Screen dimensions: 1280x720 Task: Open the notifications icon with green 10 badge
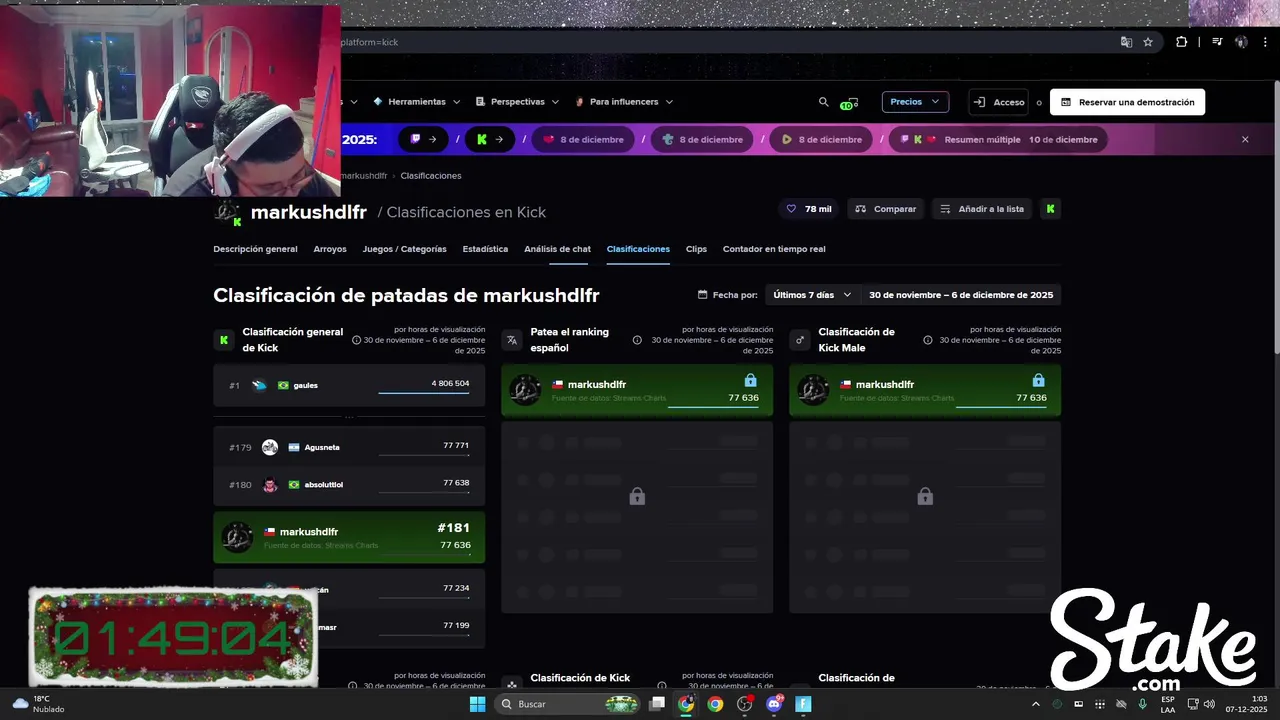coord(848,103)
